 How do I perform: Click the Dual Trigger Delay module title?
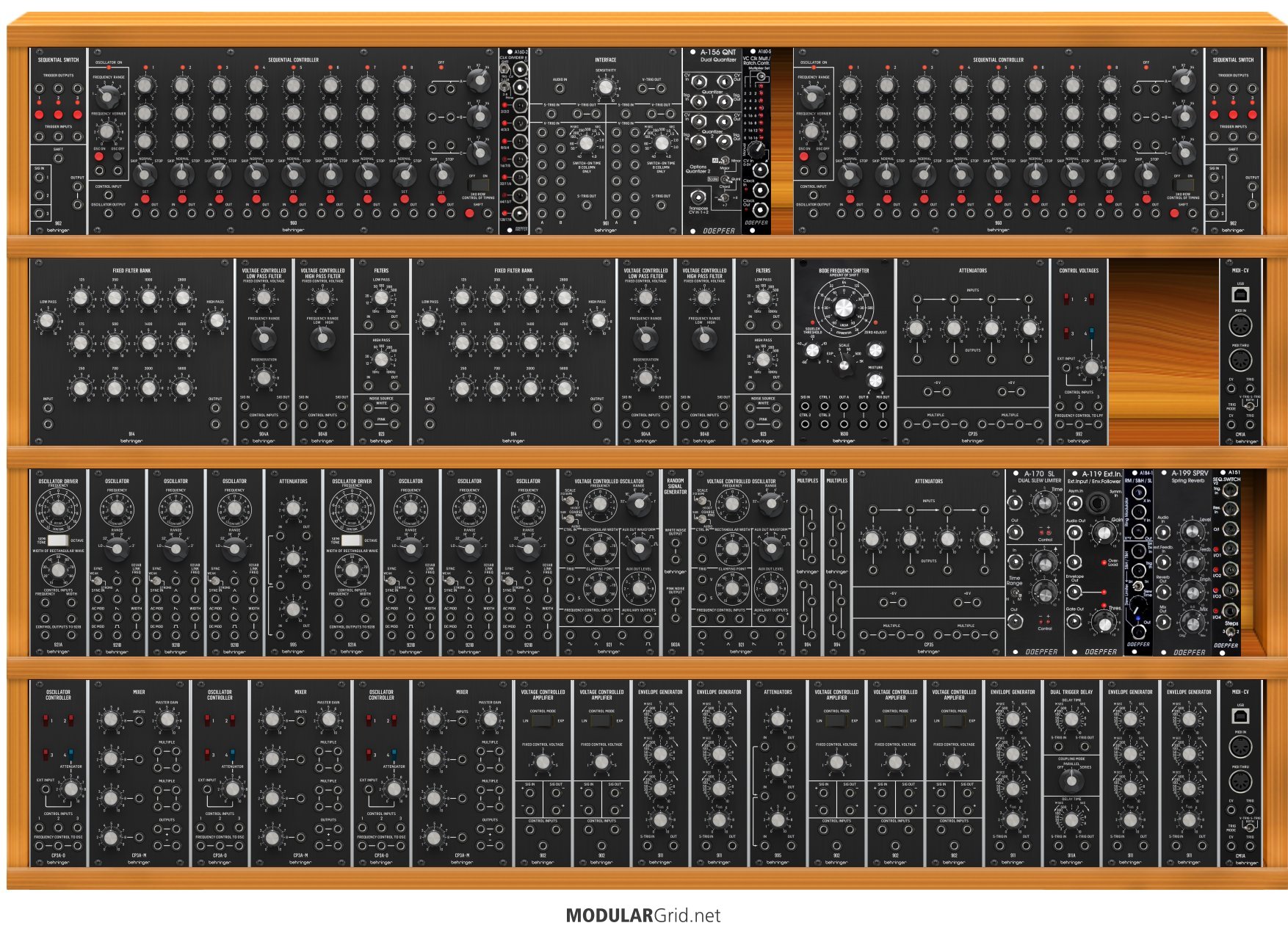click(x=1071, y=692)
